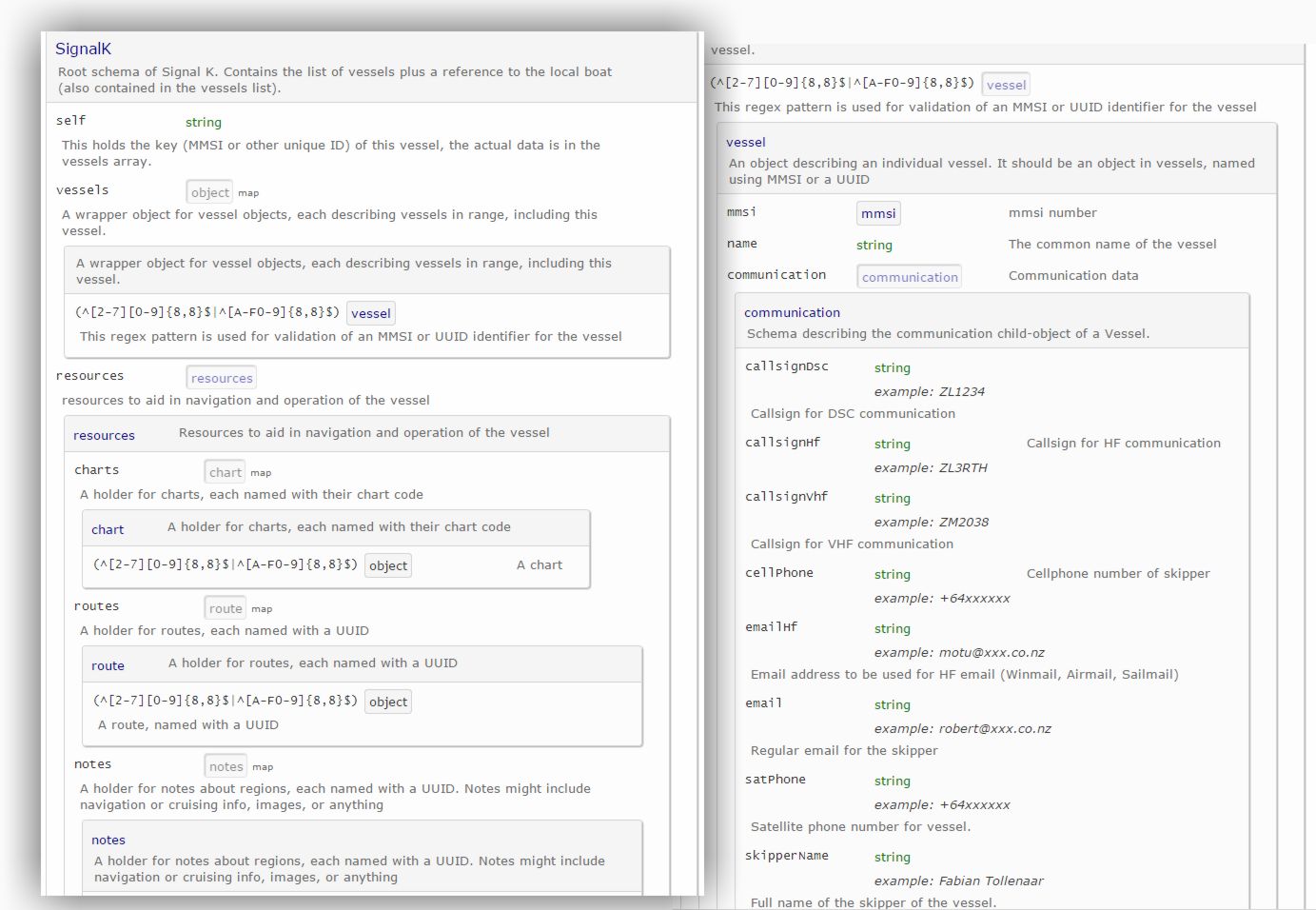Select the skipperName property name
The height and width of the screenshot is (910, 1316).
coord(786,855)
